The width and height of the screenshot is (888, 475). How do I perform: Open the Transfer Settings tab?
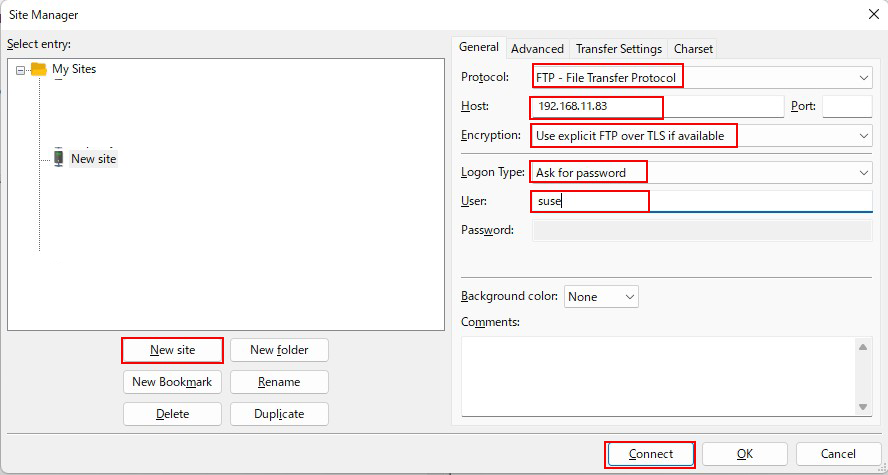pos(618,49)
